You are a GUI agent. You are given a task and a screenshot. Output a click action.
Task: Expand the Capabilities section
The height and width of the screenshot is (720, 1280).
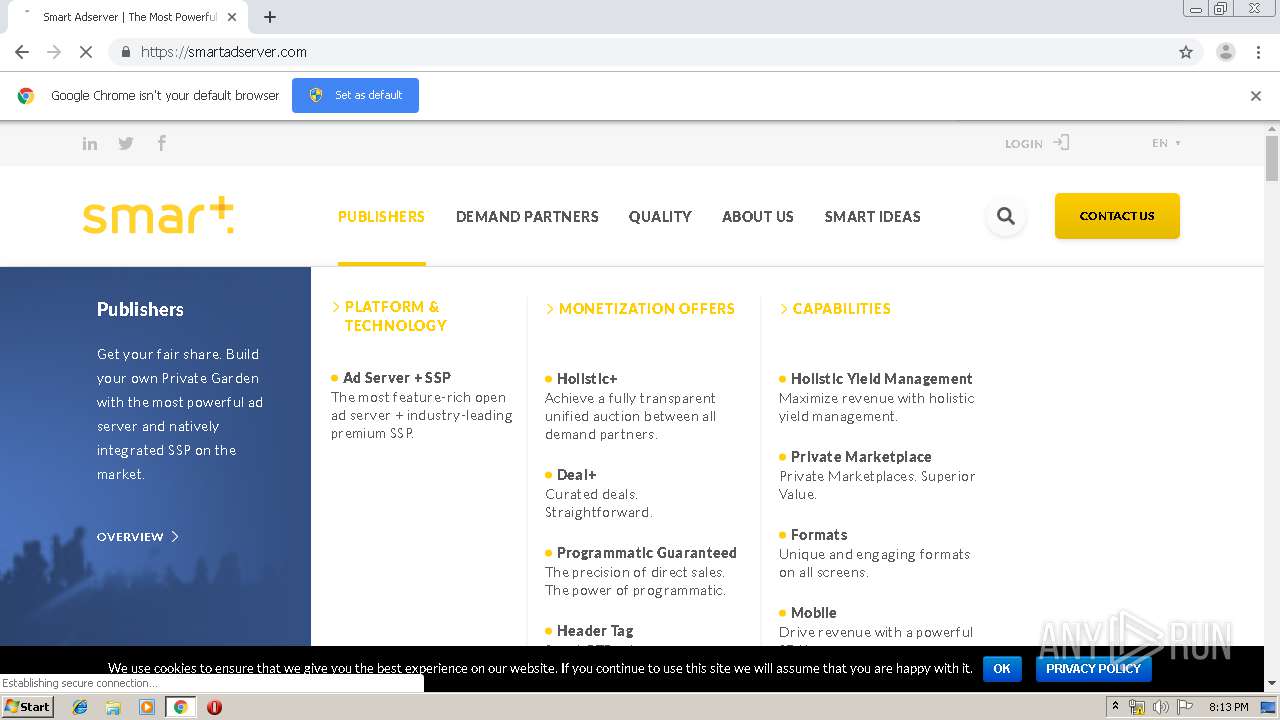click(x=835, y=309)
